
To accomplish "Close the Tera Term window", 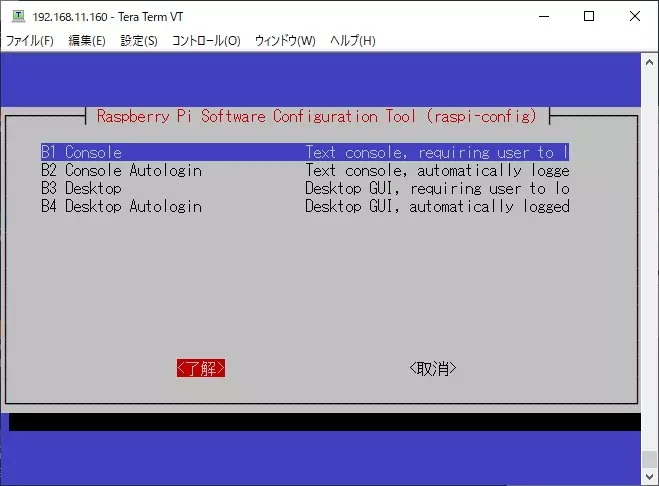I will pyautogui.click(x=635, y=16).
